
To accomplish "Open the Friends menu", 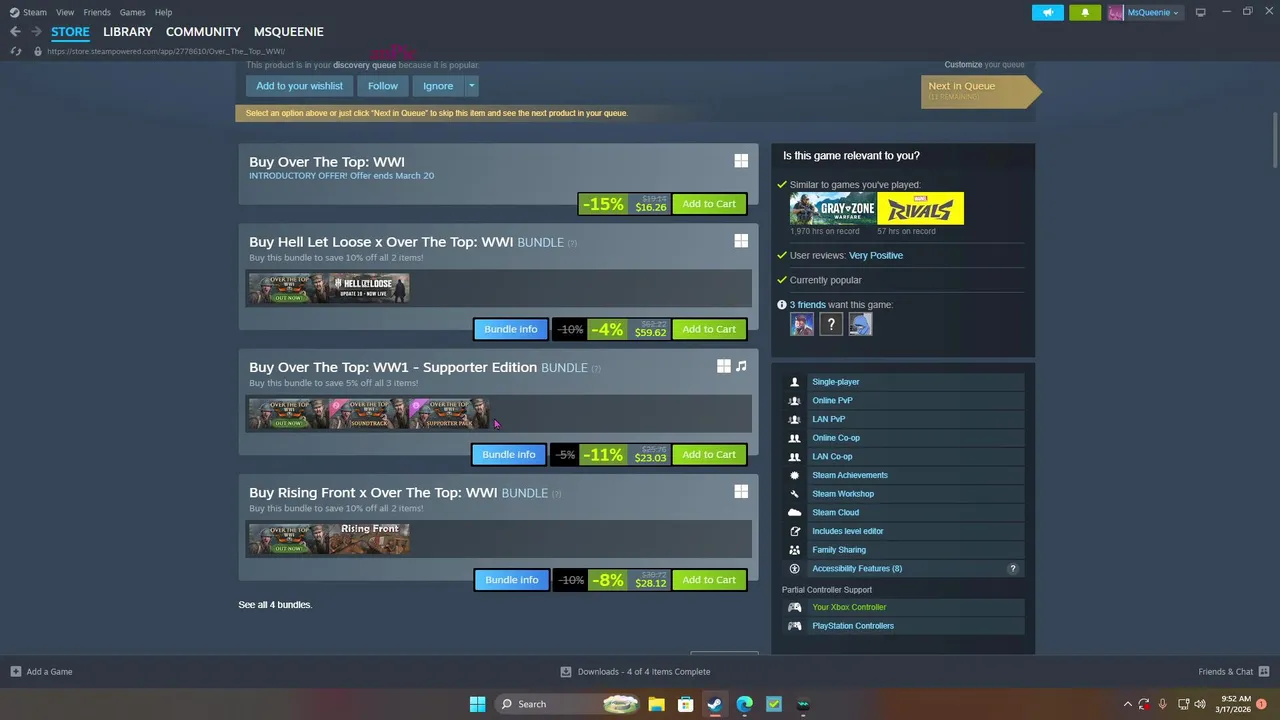I will [x=97, y=12].
